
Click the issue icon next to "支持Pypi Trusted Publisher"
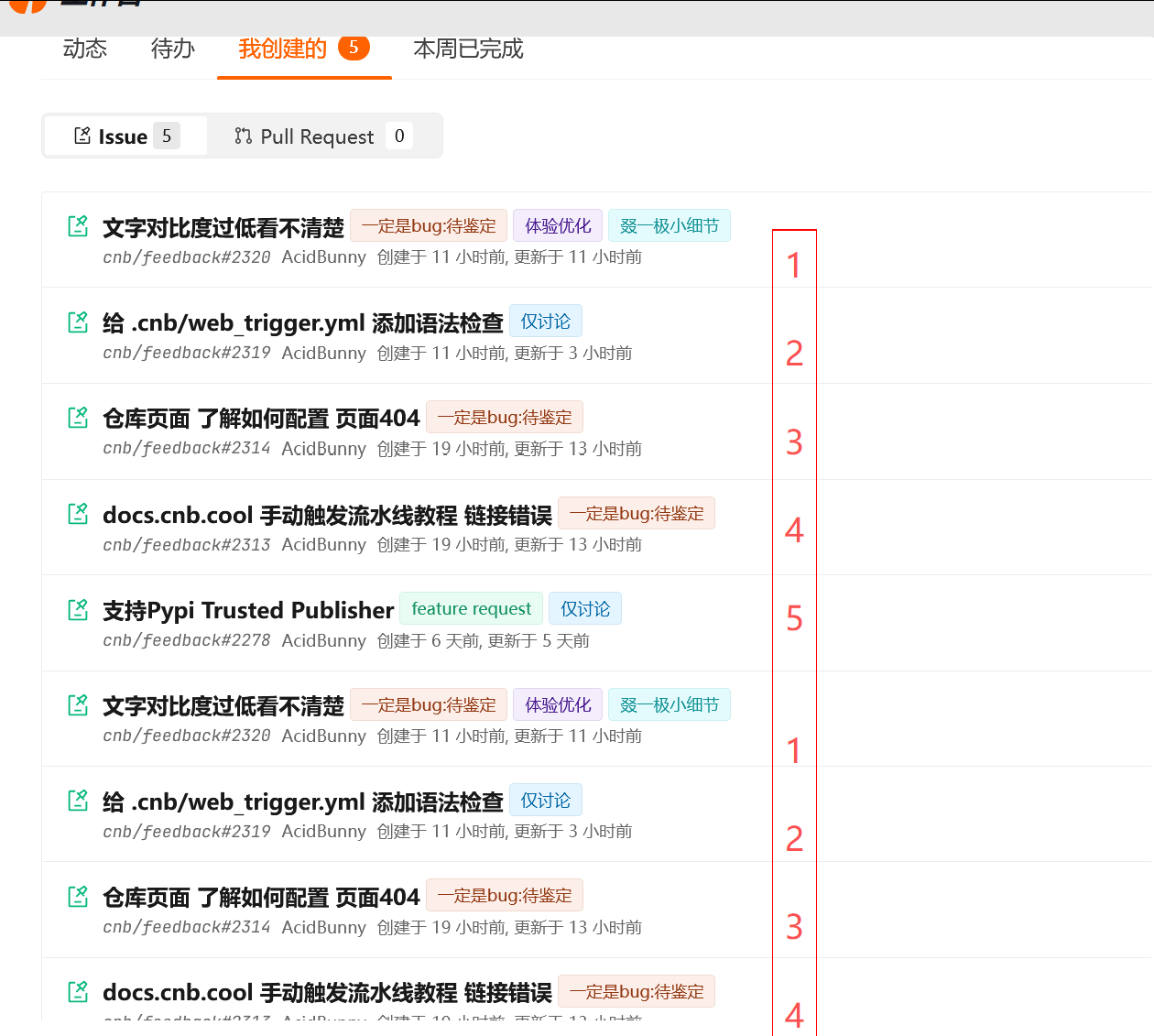tap(79, 609)
